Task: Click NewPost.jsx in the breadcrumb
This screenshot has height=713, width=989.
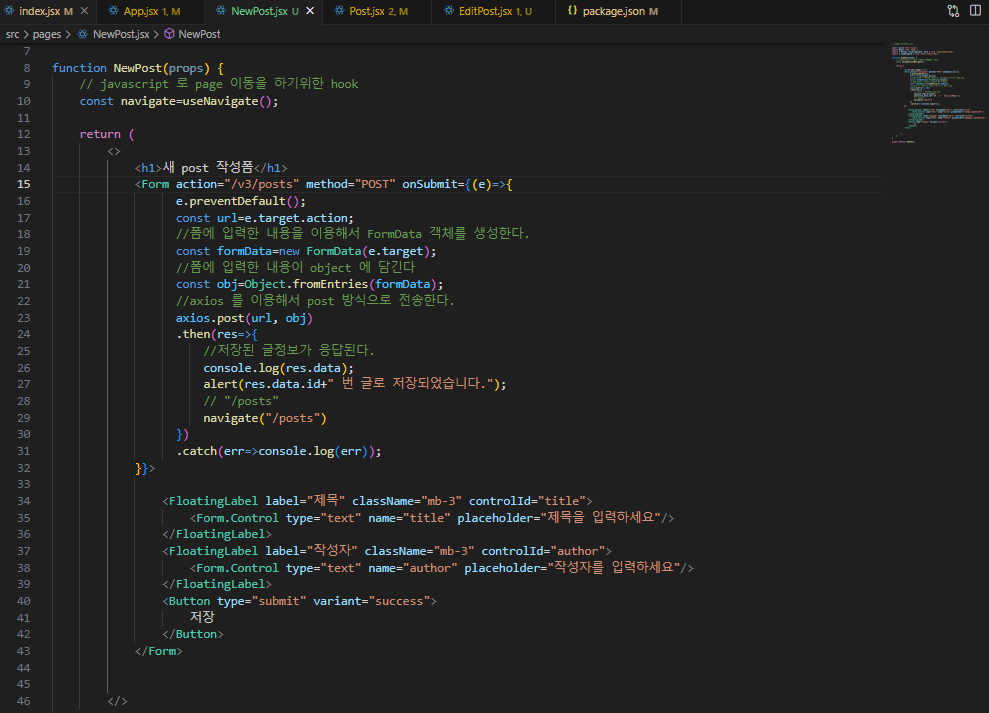Action: 121,34
